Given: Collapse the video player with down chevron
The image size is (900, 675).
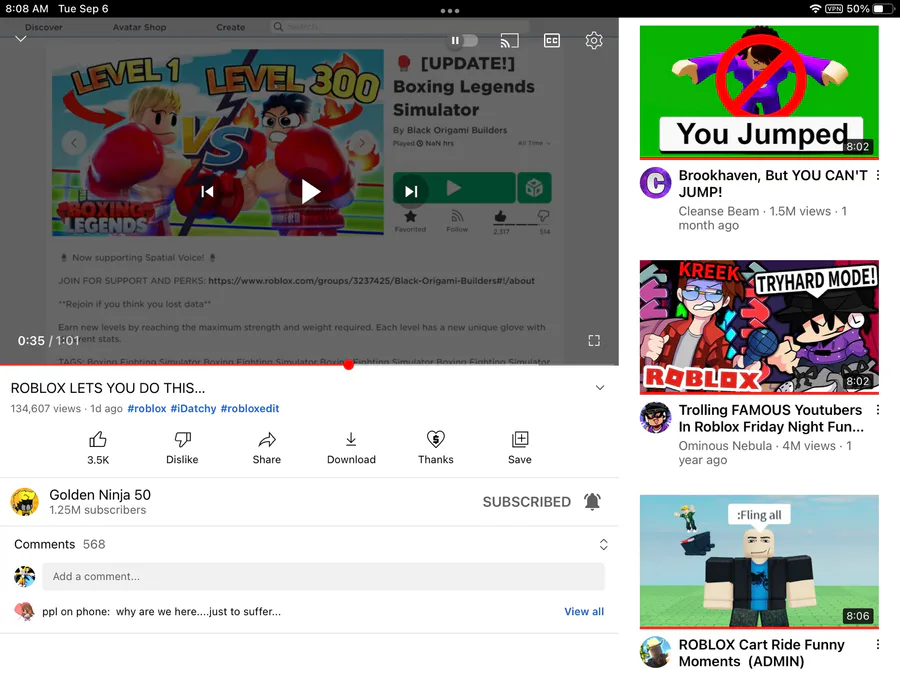Looking at the screenshot, I should [x=21, y=39].
